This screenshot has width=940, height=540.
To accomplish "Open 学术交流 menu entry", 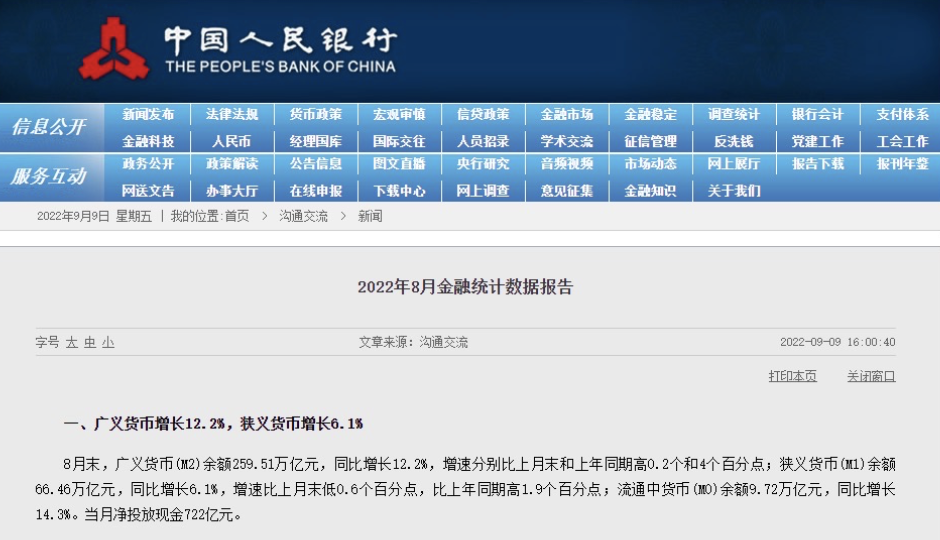I will [567, 141].
